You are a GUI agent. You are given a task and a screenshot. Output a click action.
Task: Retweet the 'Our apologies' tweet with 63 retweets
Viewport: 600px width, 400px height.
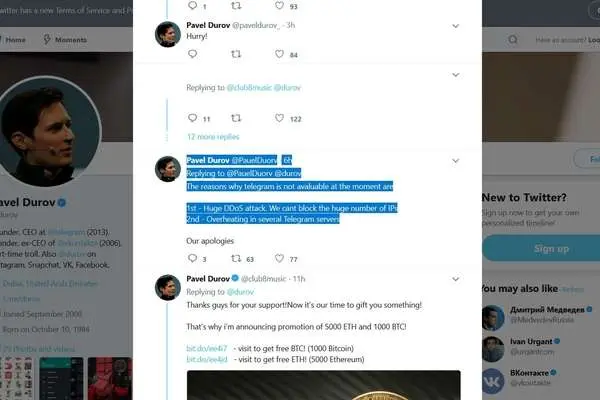236,259
